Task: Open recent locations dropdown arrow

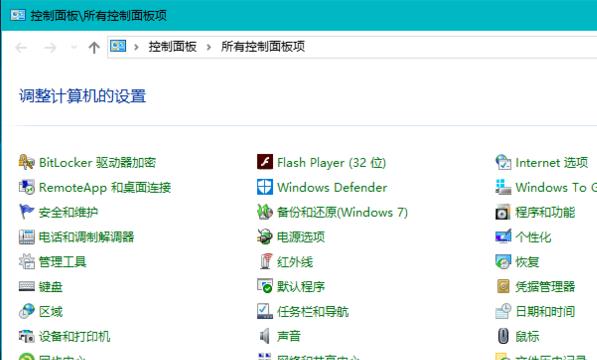Action: 74,48
